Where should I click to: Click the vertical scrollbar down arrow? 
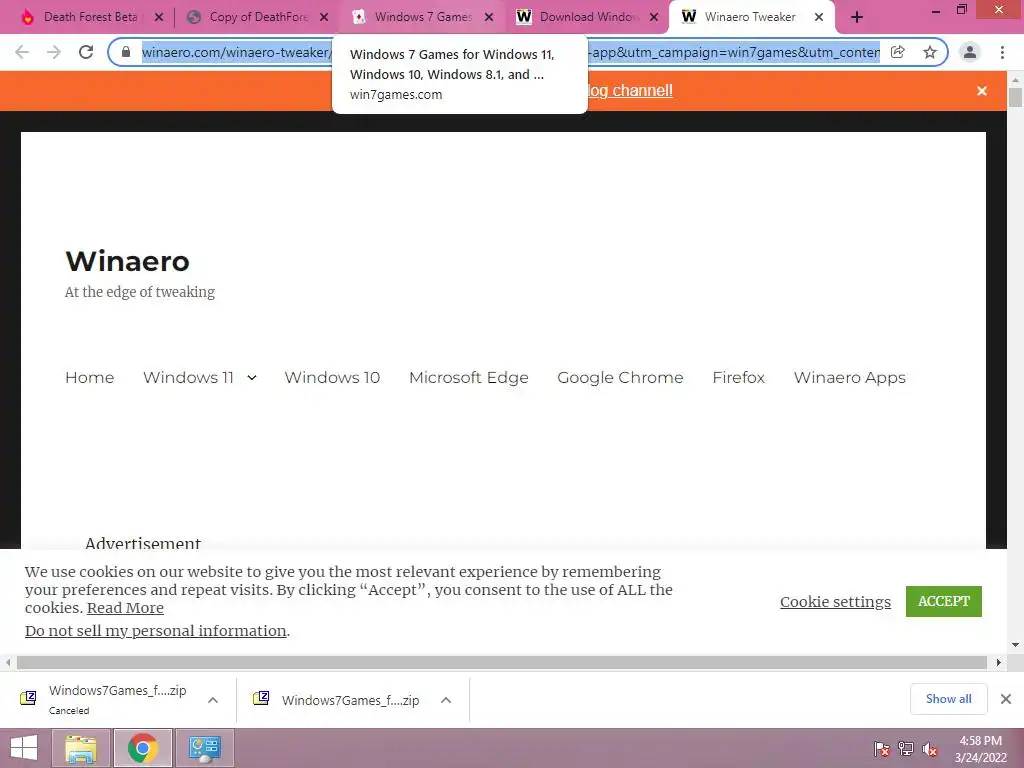click(1016, 645)
